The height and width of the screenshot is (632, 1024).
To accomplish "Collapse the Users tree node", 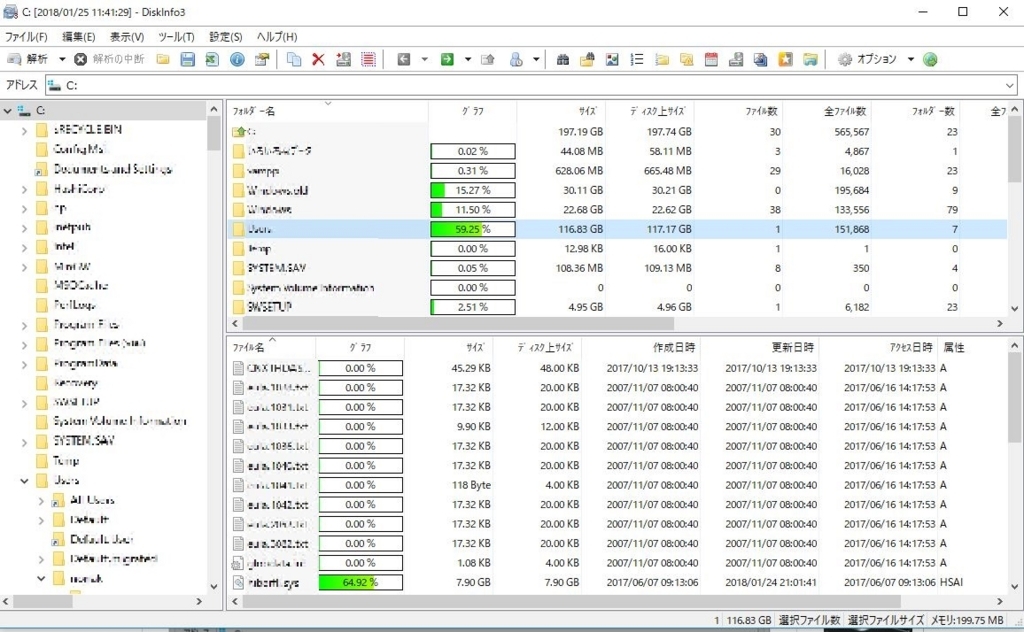I will pos(24,481).
